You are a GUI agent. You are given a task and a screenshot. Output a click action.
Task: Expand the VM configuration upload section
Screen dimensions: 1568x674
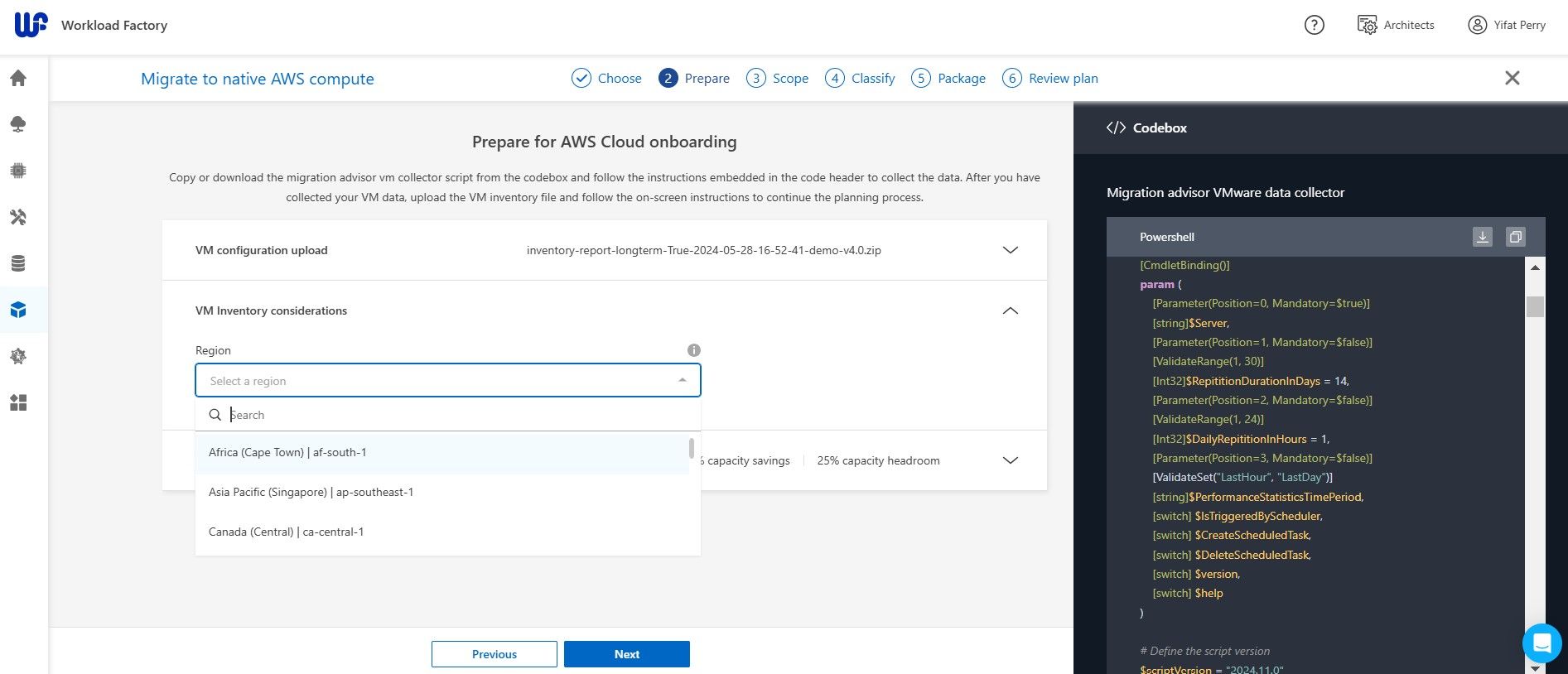pos(1010,250)
